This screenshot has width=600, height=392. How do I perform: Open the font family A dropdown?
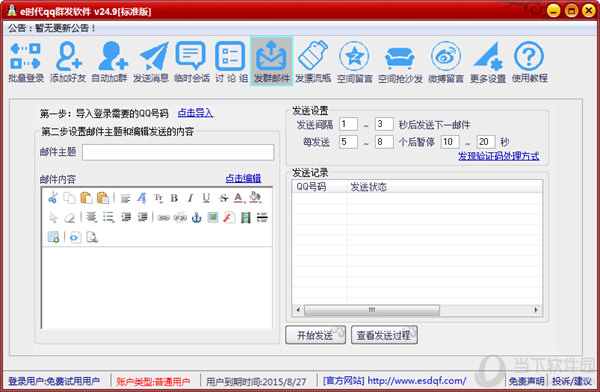tap(142, 198)
